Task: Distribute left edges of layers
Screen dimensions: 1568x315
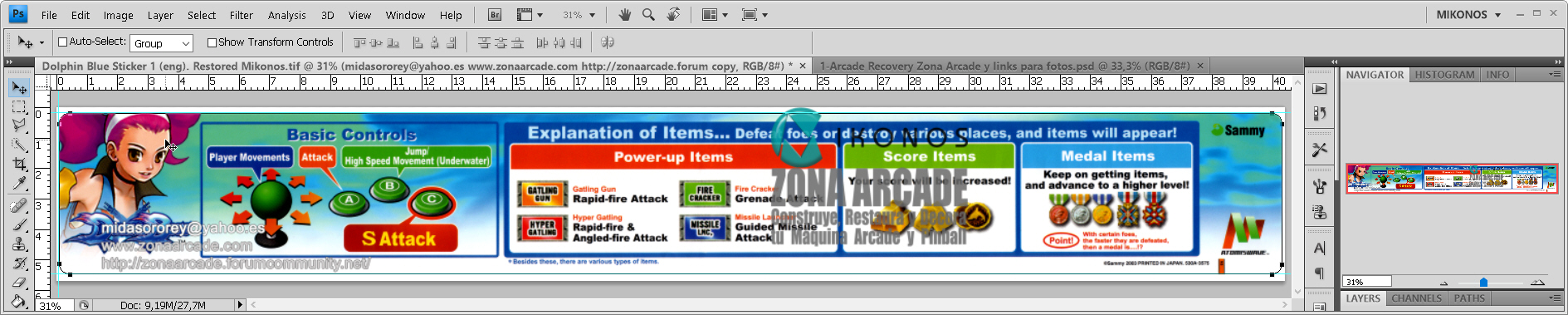Action: [x=542, y=42]
